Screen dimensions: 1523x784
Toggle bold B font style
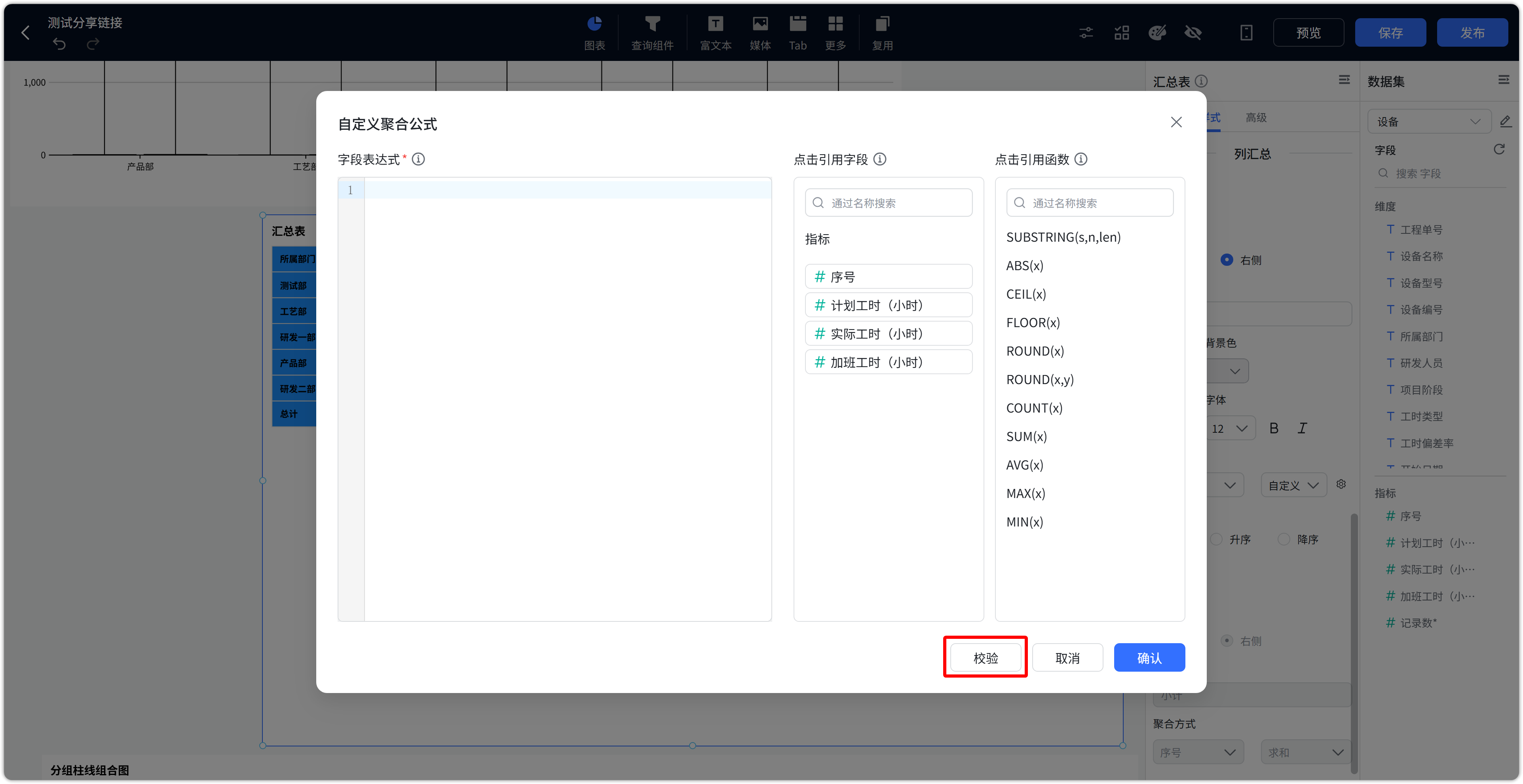pyautogui.click(x=1274, y=428)
